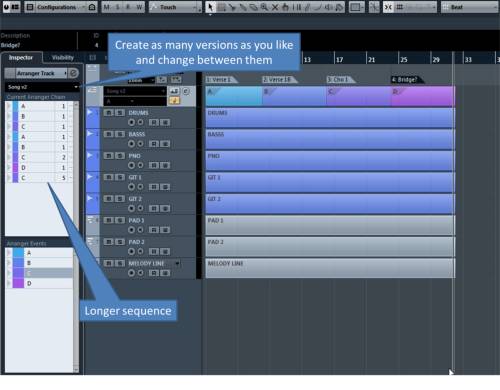Select the Object Selection arrow tool
The image size is (500, 390).
210,7
